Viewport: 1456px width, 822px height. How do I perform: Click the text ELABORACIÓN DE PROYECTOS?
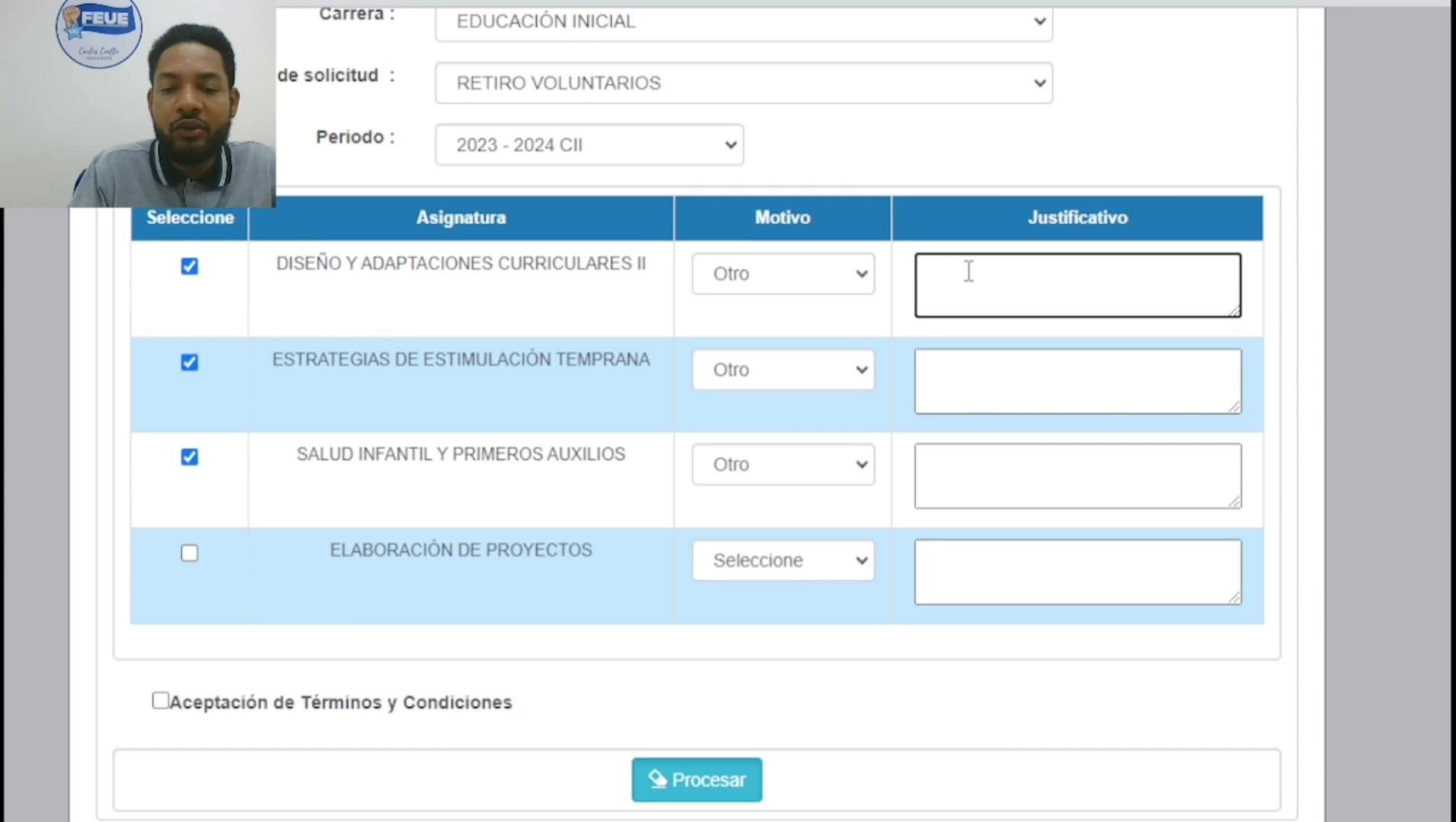pyautogui.click(x=461, y=550)
